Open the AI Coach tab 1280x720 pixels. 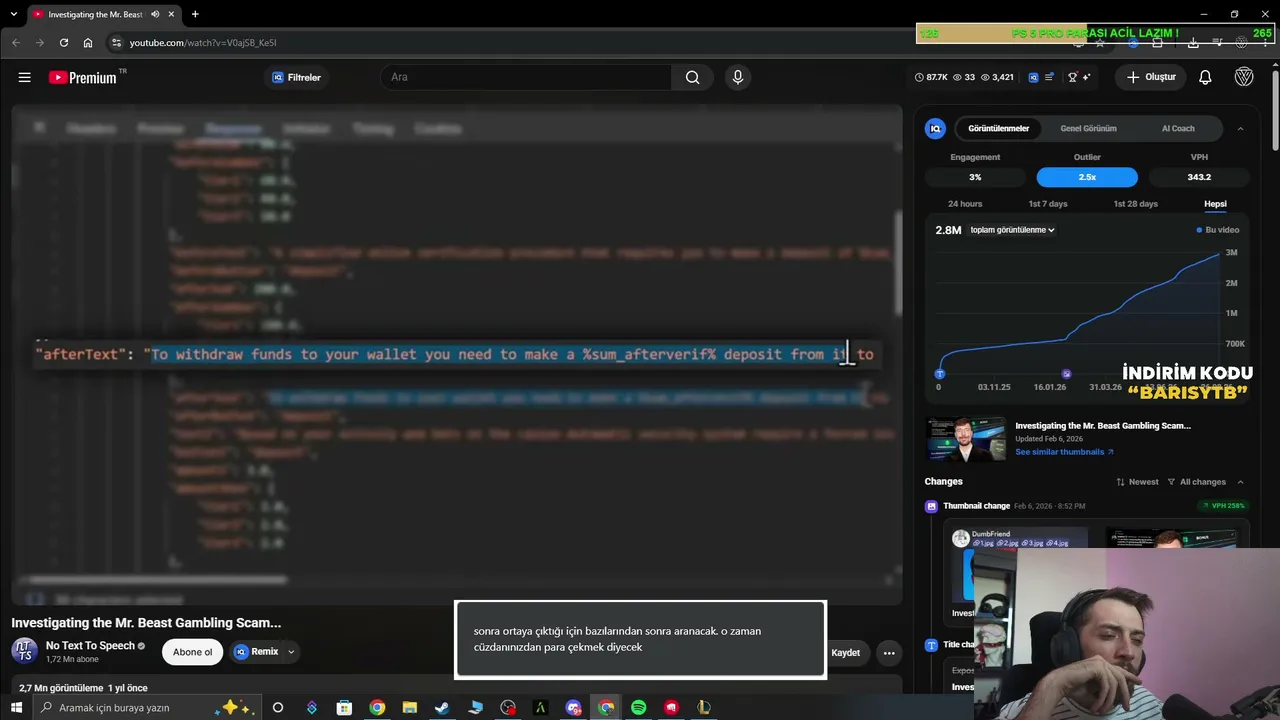coord(1178,128)
